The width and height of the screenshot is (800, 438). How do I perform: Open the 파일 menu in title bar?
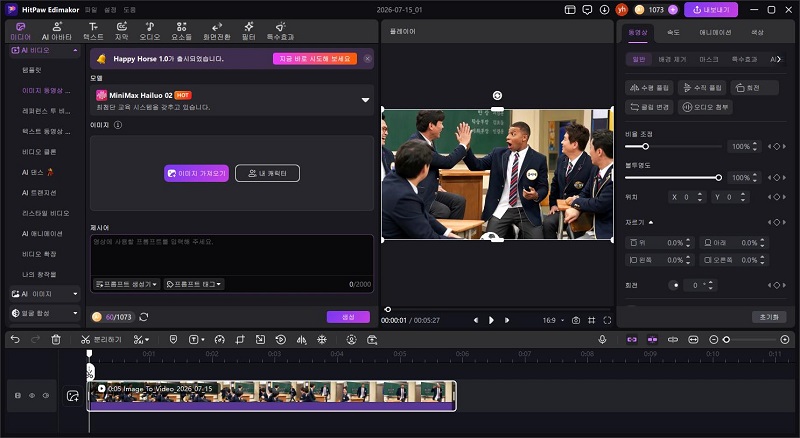[x=91, y=10]
